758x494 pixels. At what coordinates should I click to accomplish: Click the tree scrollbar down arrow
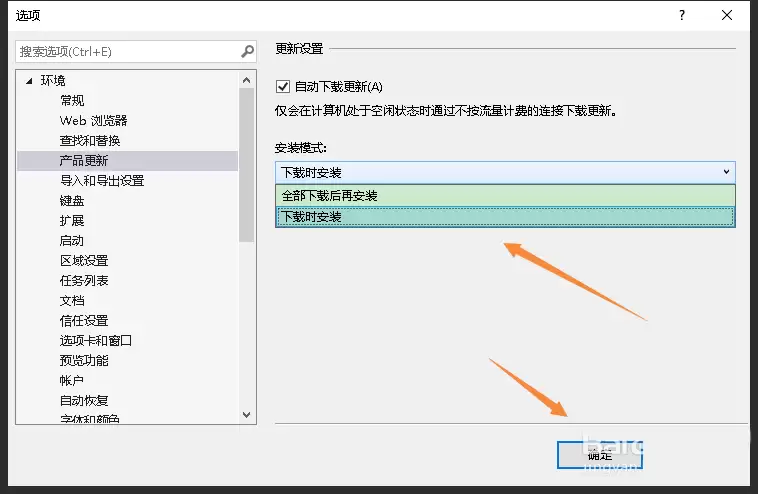tap(247, 415)
